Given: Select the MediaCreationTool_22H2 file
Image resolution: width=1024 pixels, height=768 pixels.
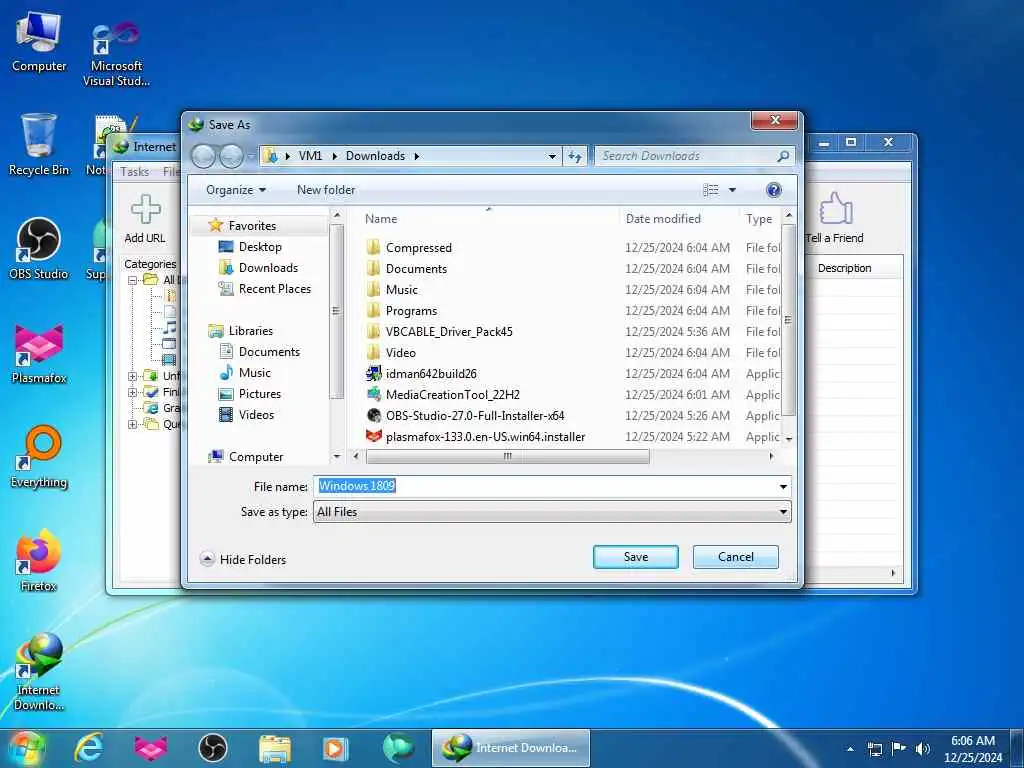Looking at the screenshot, I should 443,394.
